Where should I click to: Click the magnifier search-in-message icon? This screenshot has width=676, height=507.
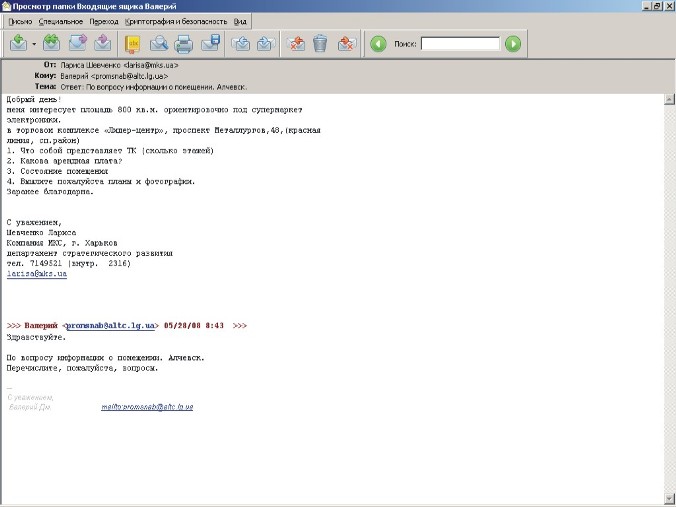[x=159, y=44]
